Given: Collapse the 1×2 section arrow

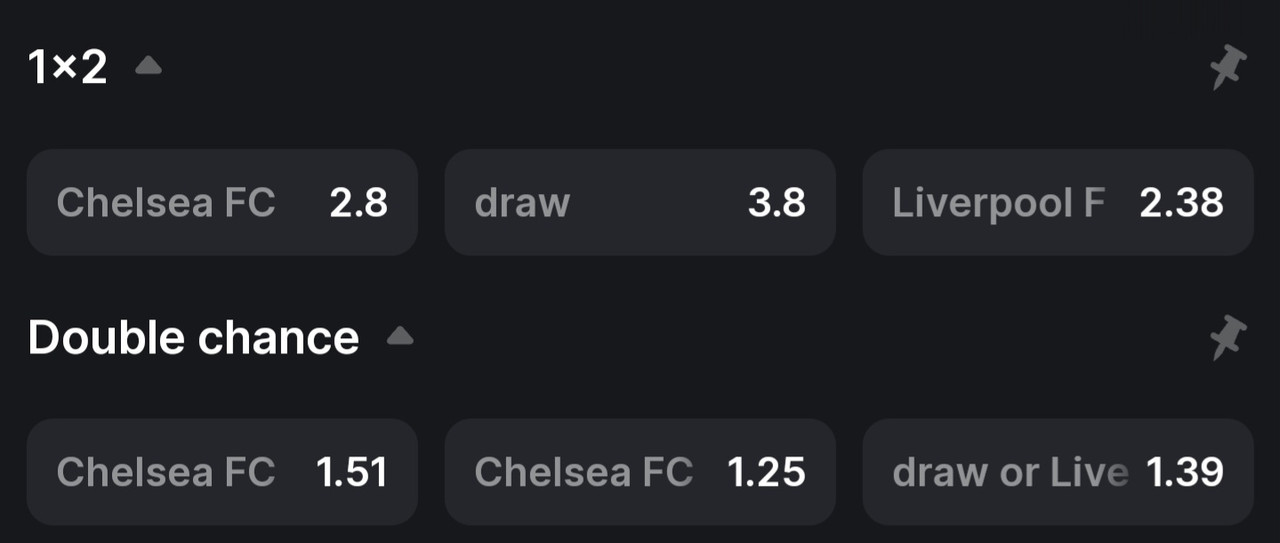Looking at the screenshot, I should coord(148,66).
